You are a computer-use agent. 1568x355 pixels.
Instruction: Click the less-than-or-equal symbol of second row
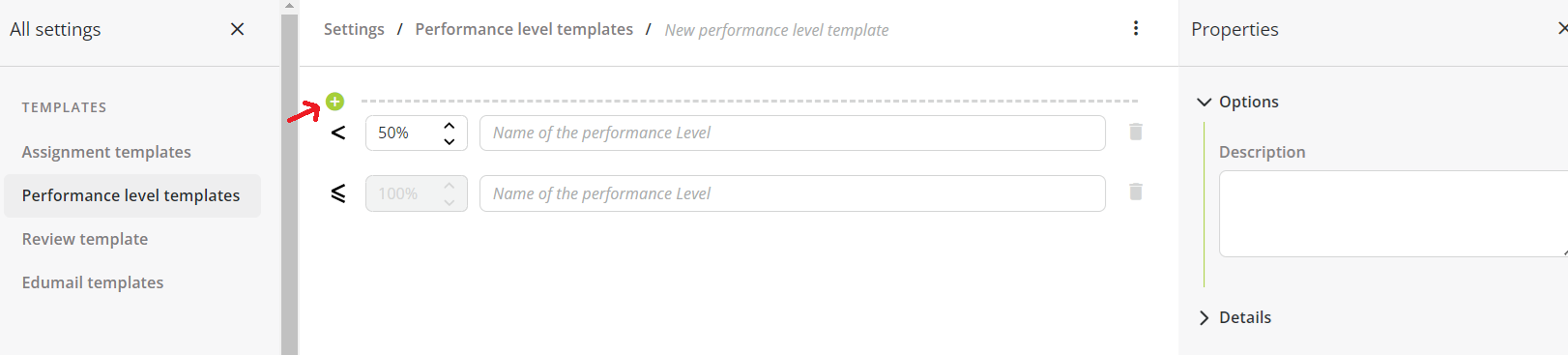coord(338,193)
